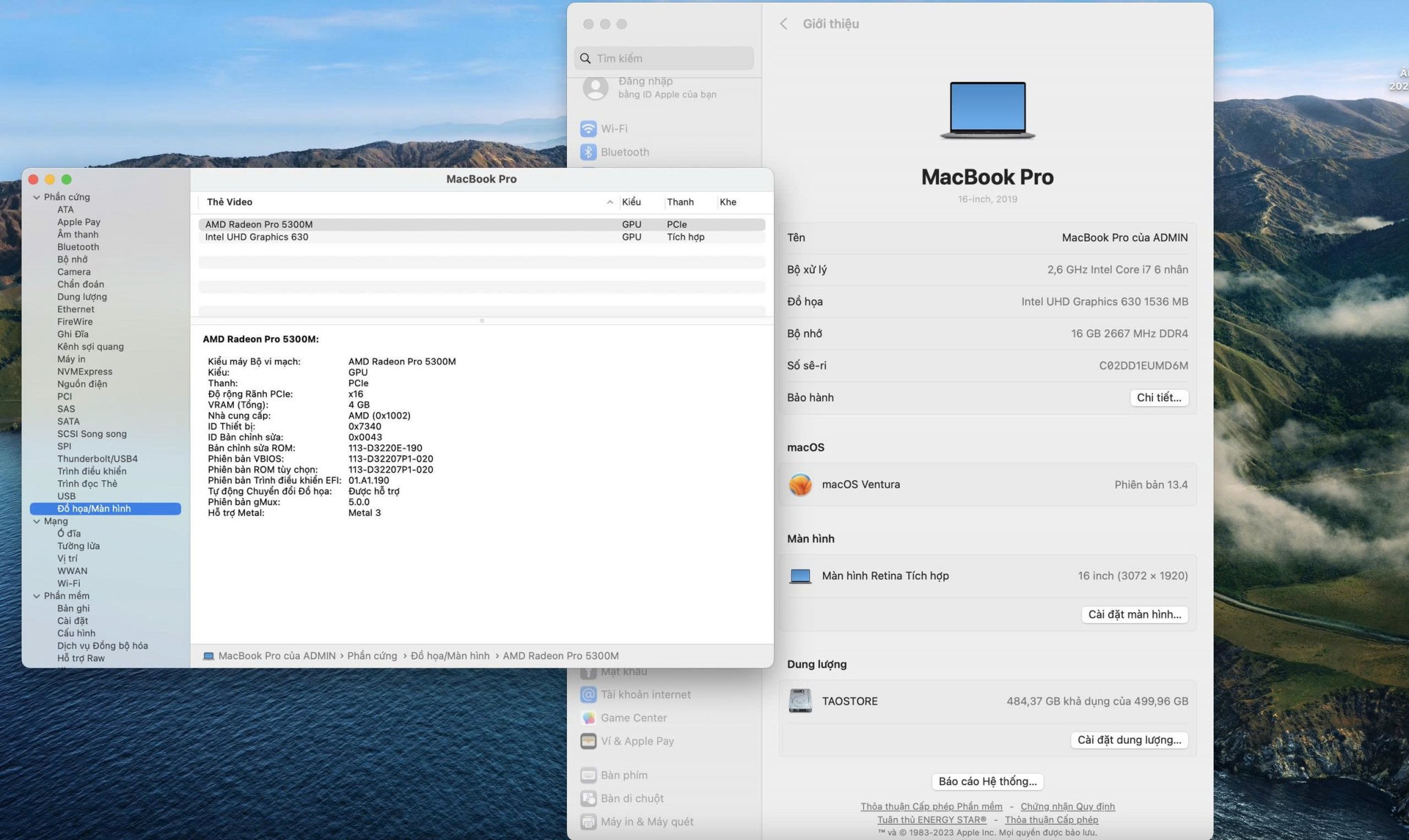Select Wi-Fi under Mạng in tree
1409x840 pixels.
(x=68, y=583)
